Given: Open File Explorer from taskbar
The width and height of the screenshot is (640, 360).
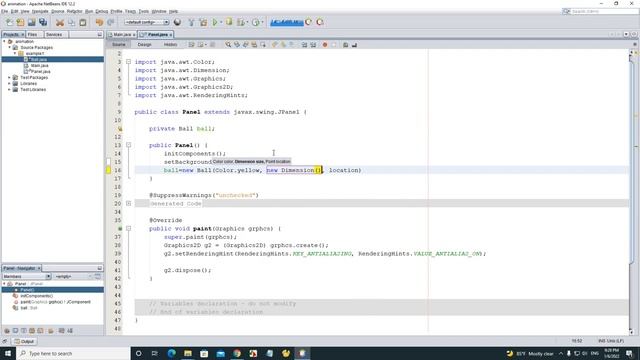Looking at the screenshot, I should click(x=188, y=353).
